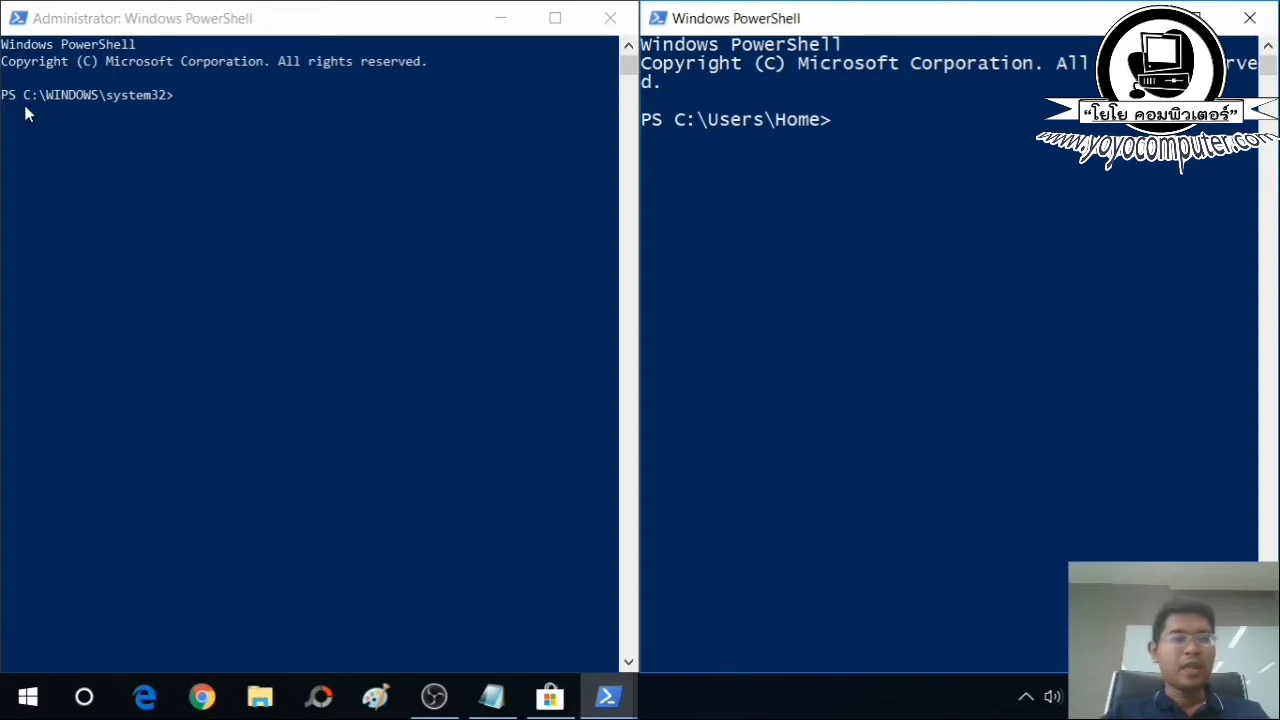Open the Windows Start menu

pos(27,697)
